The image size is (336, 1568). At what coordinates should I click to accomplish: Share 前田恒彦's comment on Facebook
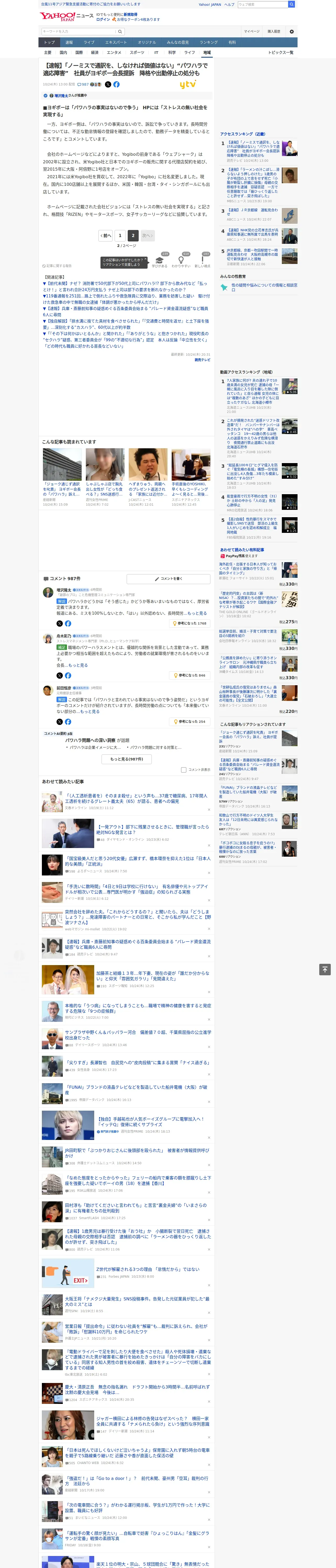coord(68,721)
